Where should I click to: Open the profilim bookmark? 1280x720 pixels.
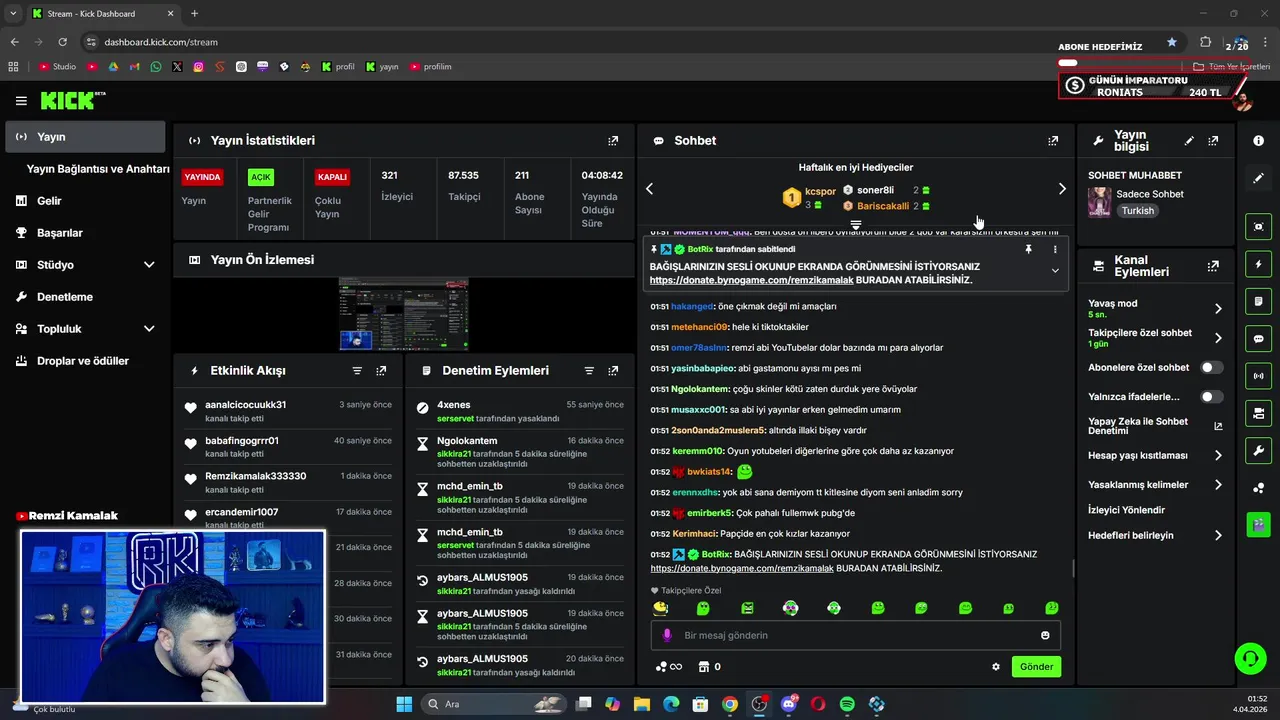point(430,67)
